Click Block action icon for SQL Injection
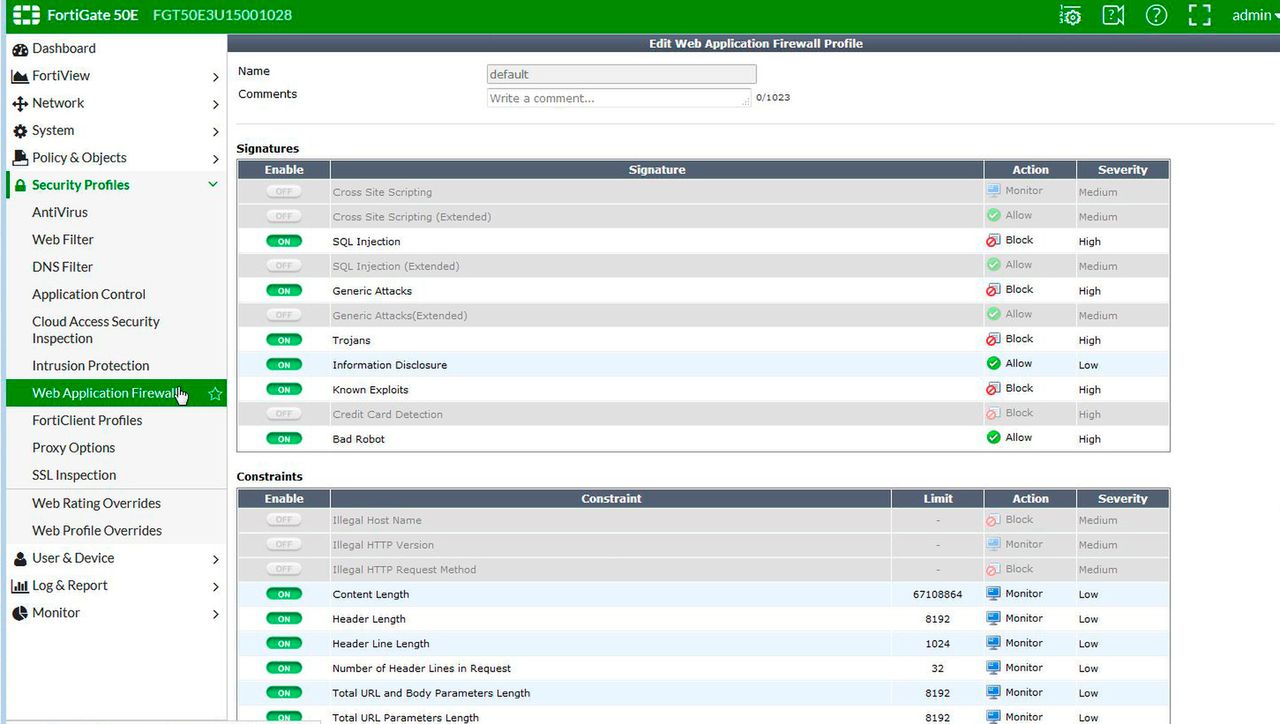Image resolution: width=1280 pixels, height=724 pixels. 993,241
